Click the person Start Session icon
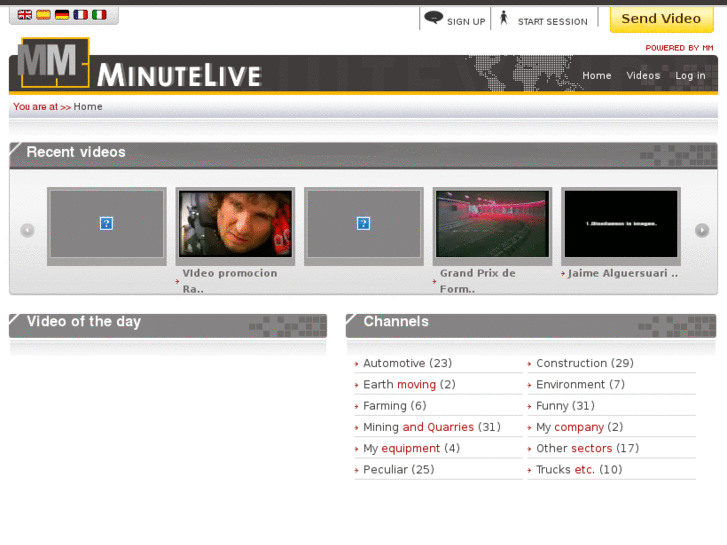The height and width of the screenshot is (545, 727). tap(504, 18)
